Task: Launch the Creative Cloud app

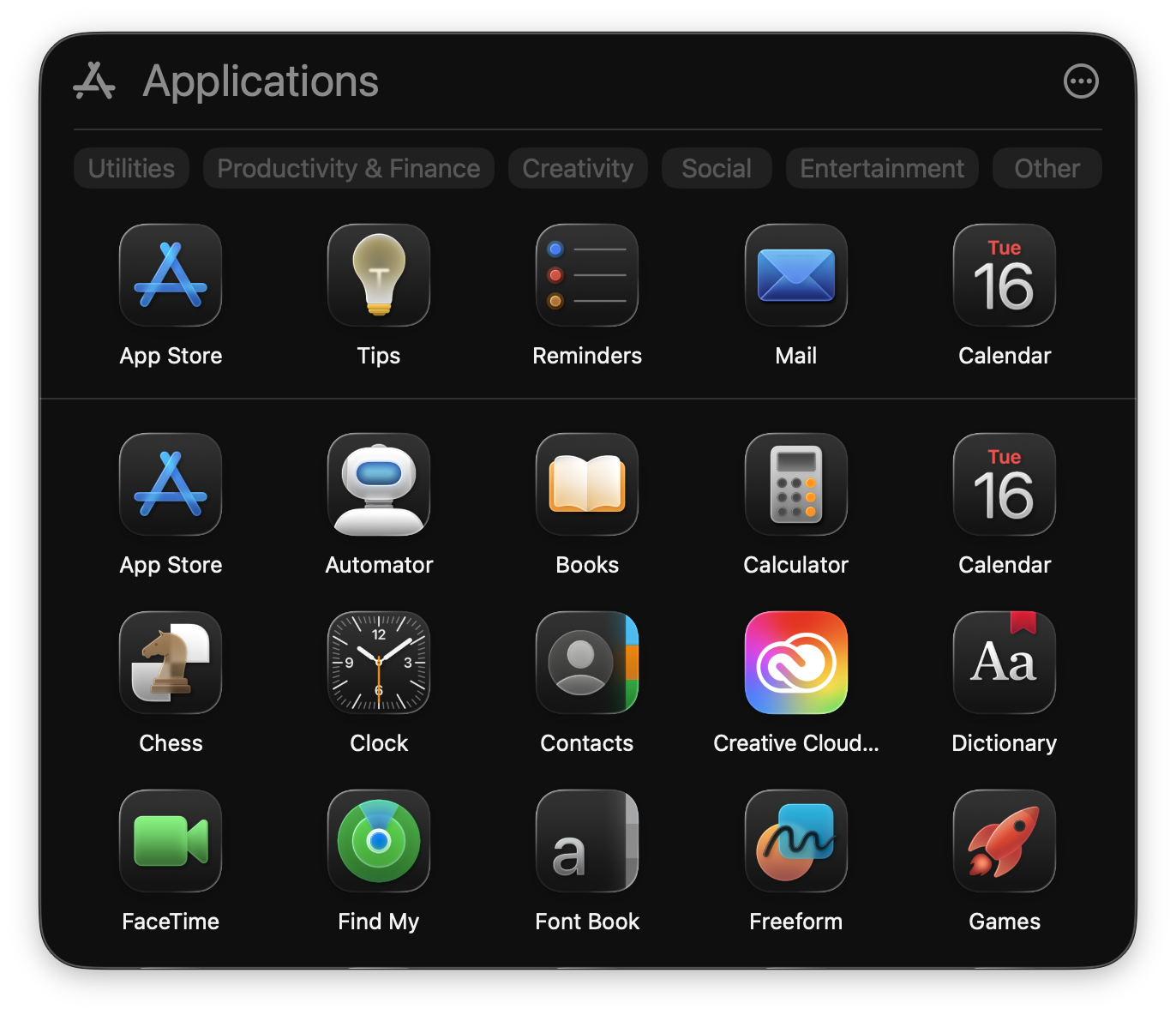Action: (x=796, y=663)
